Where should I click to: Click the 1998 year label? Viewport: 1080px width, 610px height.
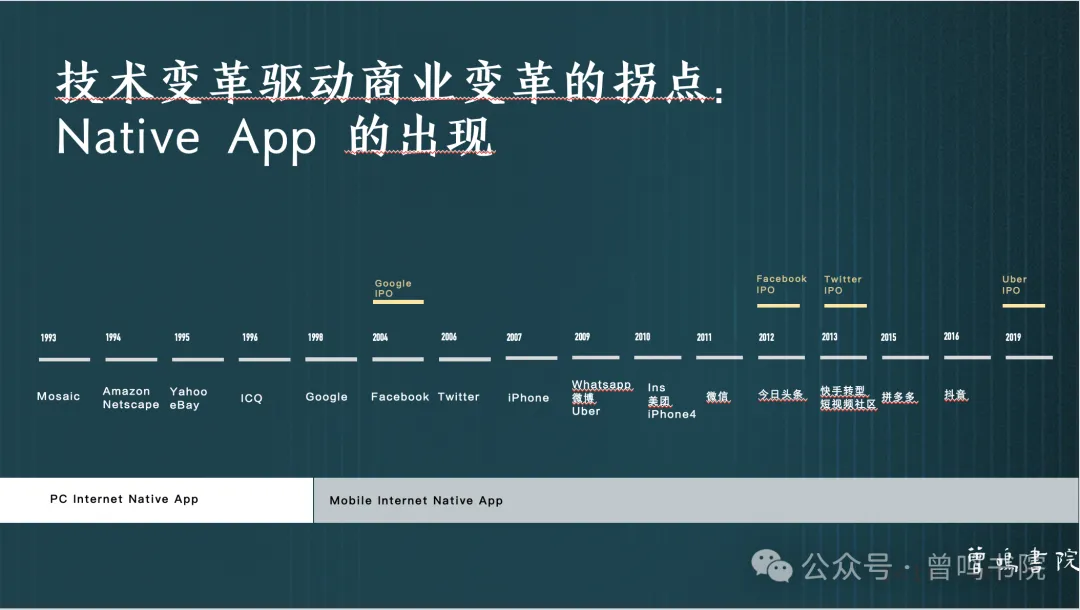click(x=315, y=337)
